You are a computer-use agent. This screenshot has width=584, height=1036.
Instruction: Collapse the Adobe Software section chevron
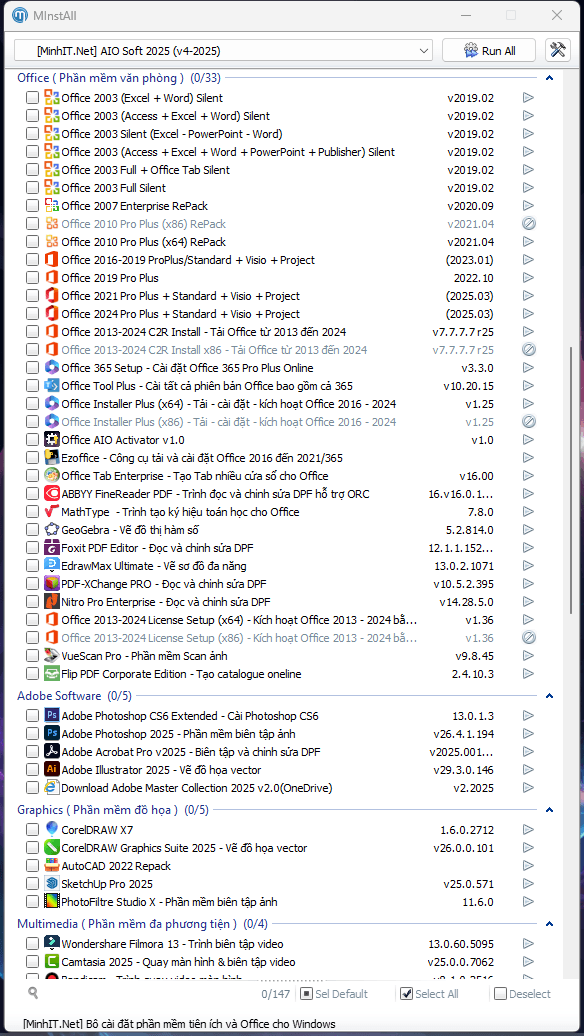549,696
